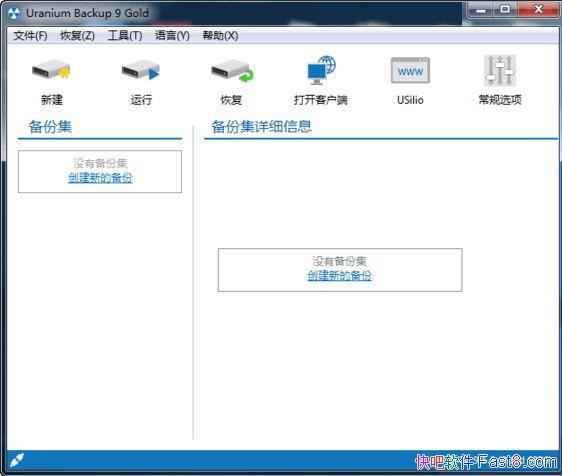Click the connection icon in status bar
This screenshot has height=476, width=562.
pos(16,460)
